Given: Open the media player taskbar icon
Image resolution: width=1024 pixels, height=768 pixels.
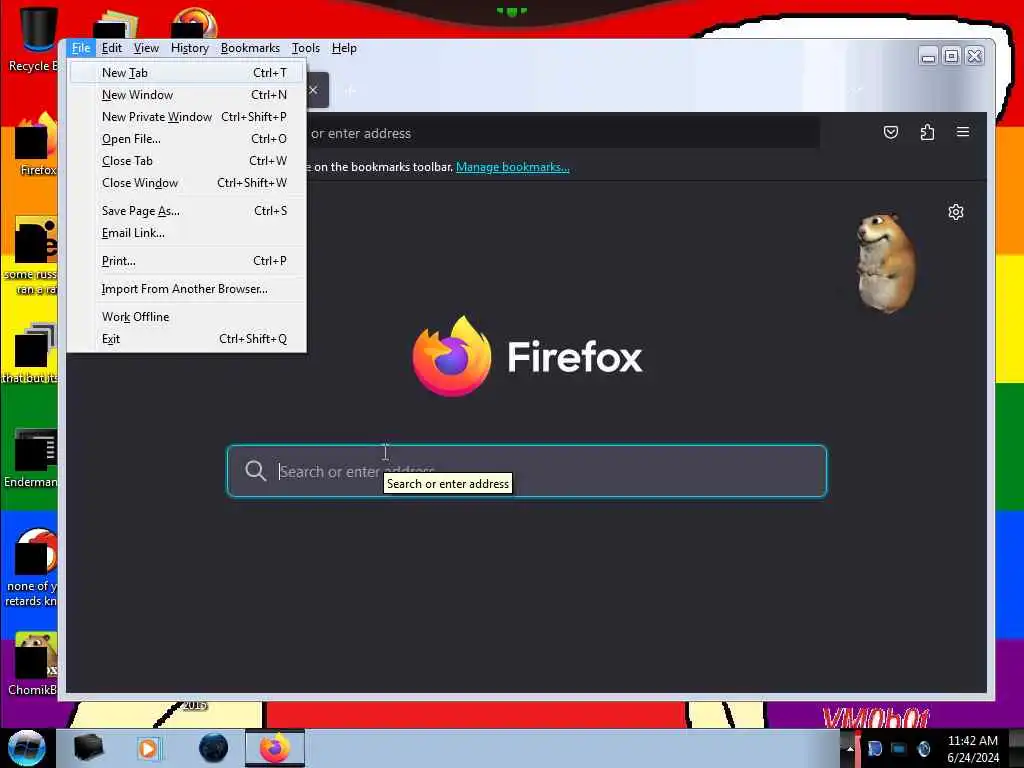Looking at the screenshot, I should (x=148, y=748).
